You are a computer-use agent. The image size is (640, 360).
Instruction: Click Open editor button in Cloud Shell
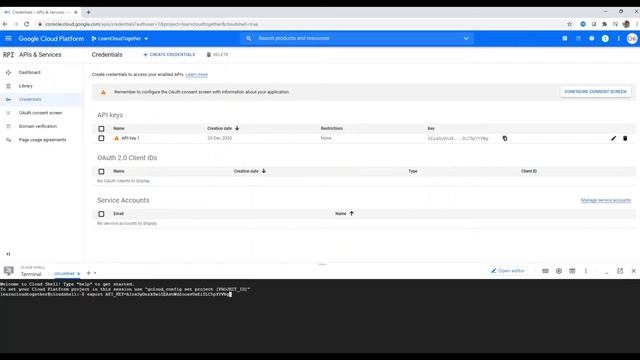(x=508, y=271)
